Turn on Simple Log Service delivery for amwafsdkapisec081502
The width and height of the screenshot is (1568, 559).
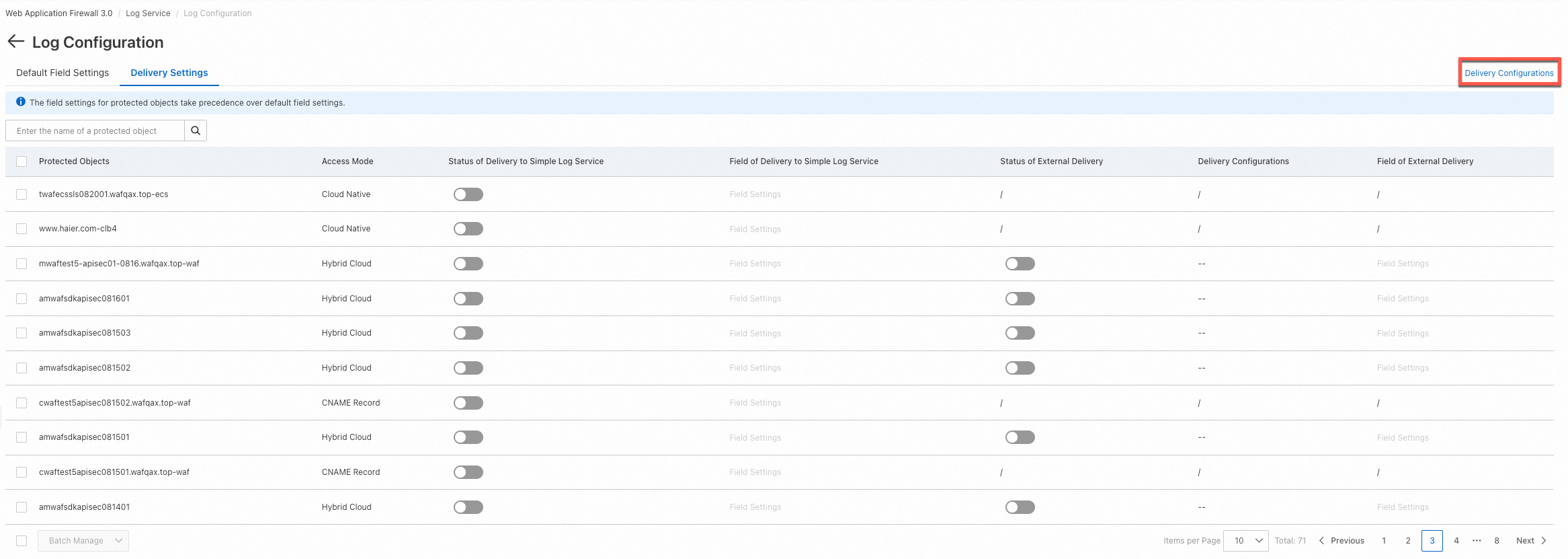point(468,368)
